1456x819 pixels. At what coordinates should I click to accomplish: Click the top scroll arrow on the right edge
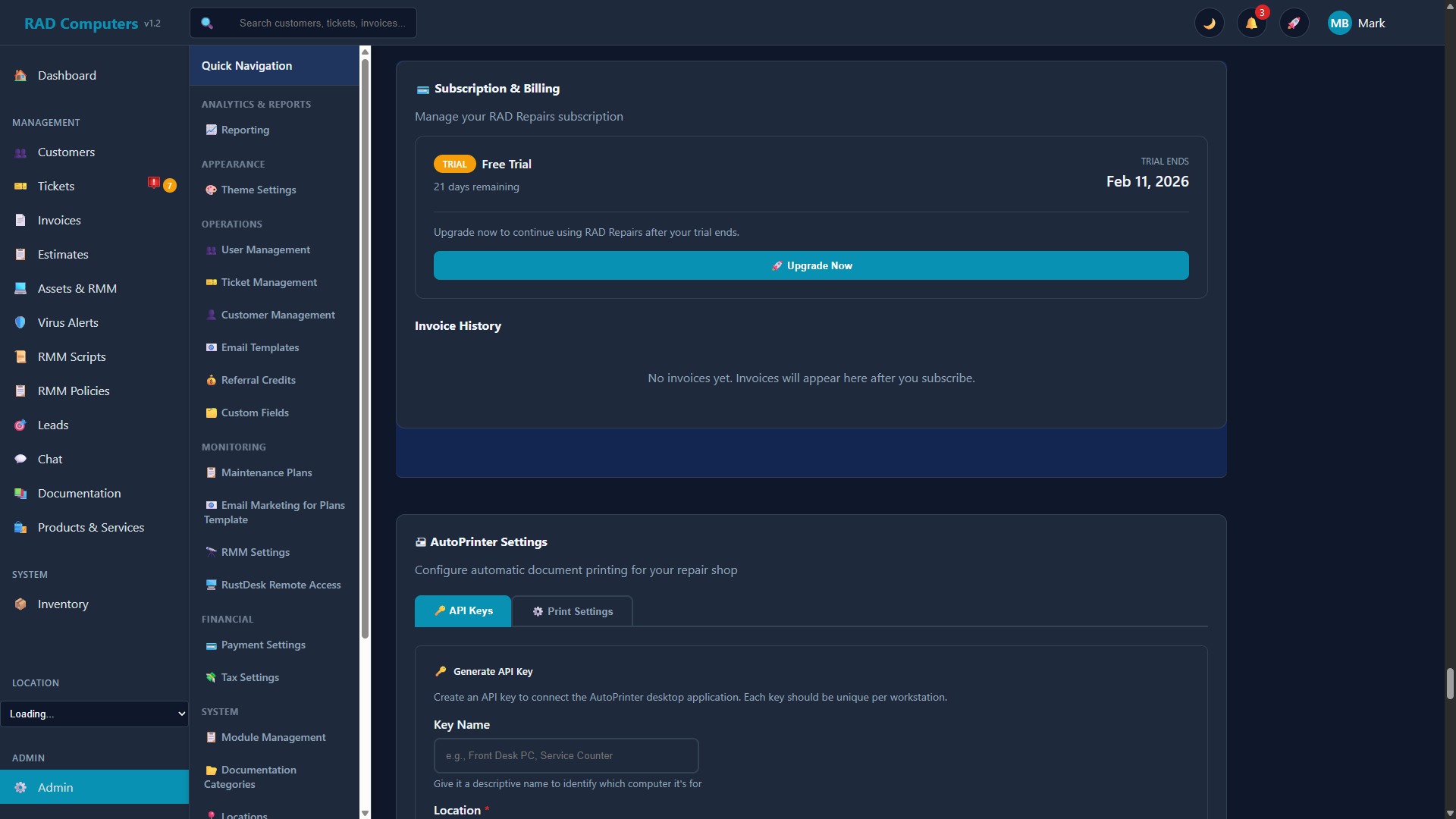1451,6
